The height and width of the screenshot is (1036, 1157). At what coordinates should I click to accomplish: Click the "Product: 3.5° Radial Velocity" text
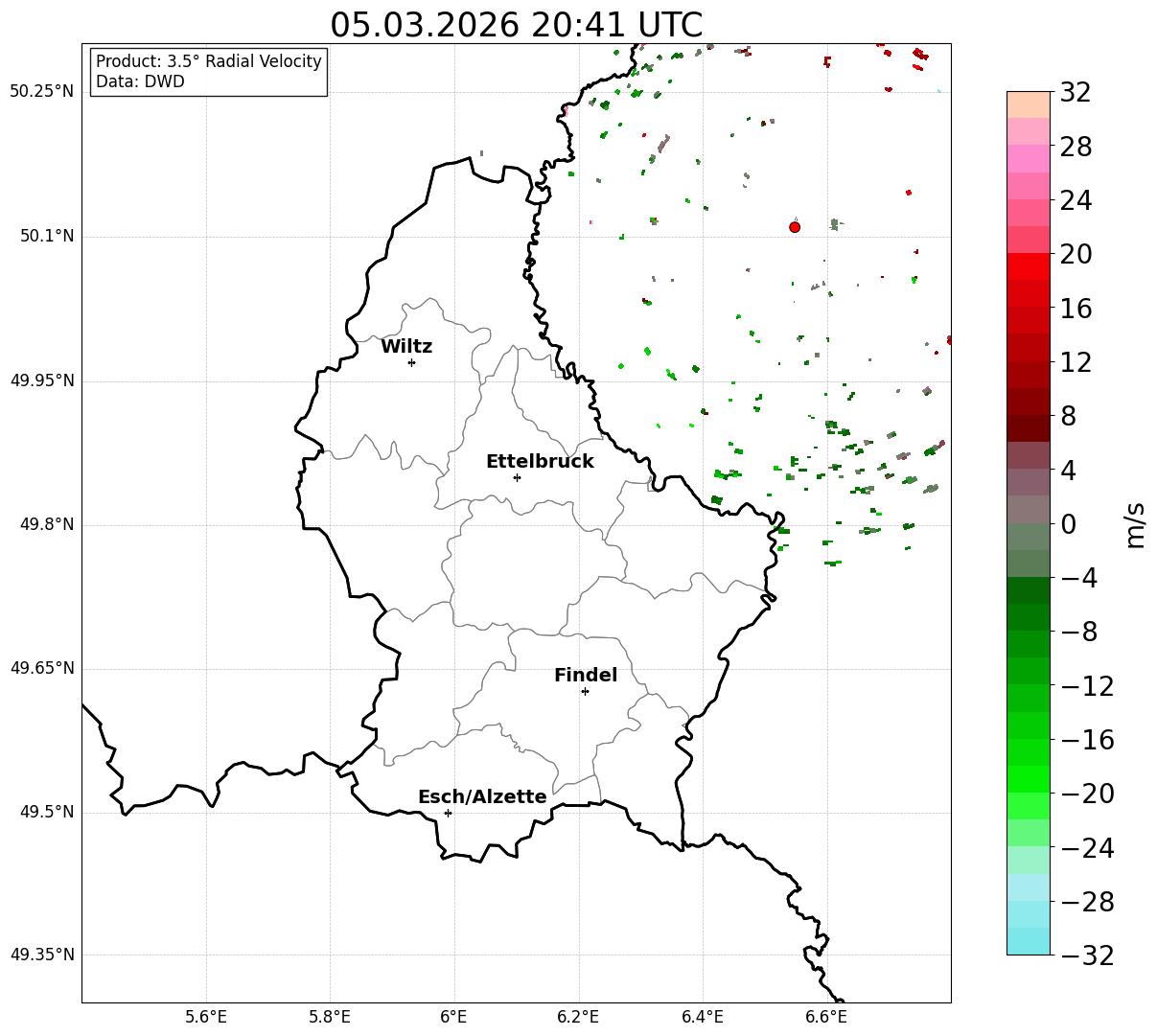pyautogui.click(x=209, y=61)
